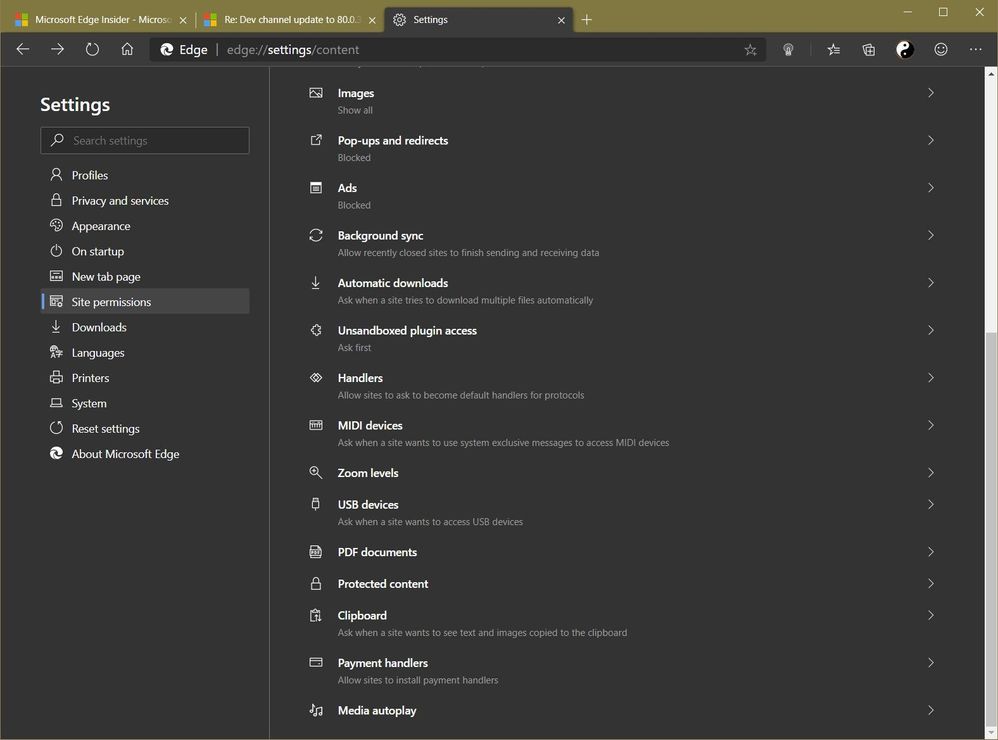The width and height of the screenshot is (998, 740).
Task: Expand the Background sync chevron
Action: 931,235
